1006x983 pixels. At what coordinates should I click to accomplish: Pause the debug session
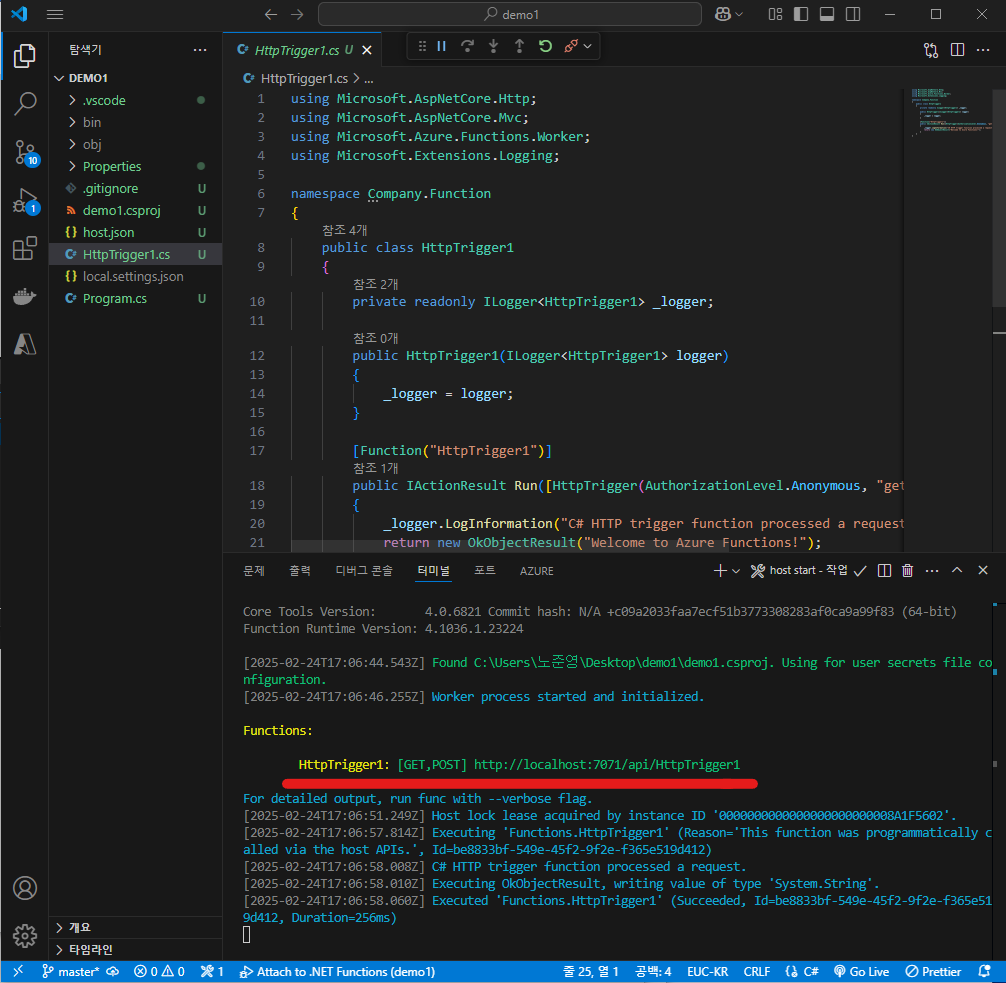441,46
